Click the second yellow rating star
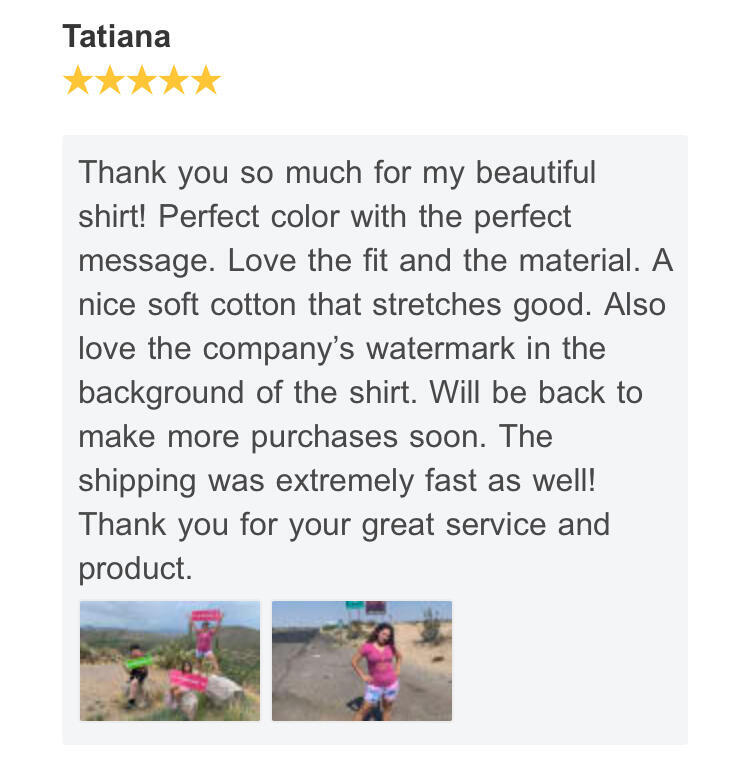The height and width of the screenshot is (769, 750). pyautogui.click(x=109, y=81)
